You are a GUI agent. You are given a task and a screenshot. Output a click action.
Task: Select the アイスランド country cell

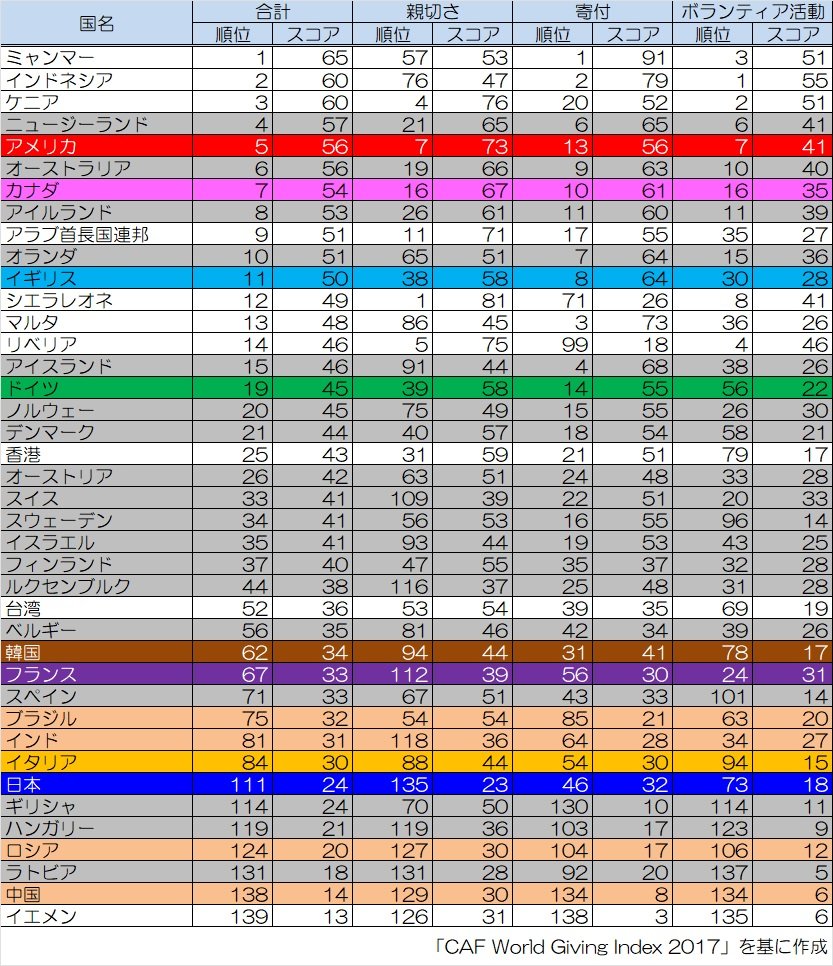point(96,367)
